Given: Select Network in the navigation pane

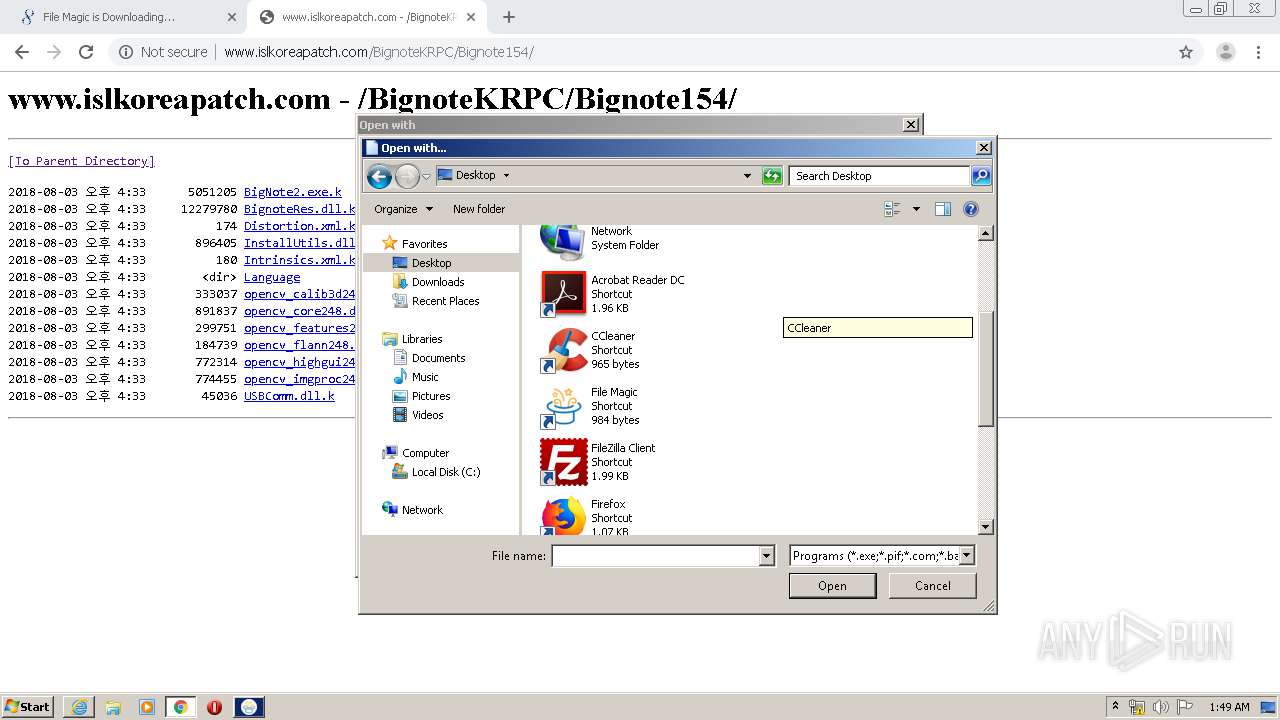Looking at the screenshot, I should tap(422, 510).
